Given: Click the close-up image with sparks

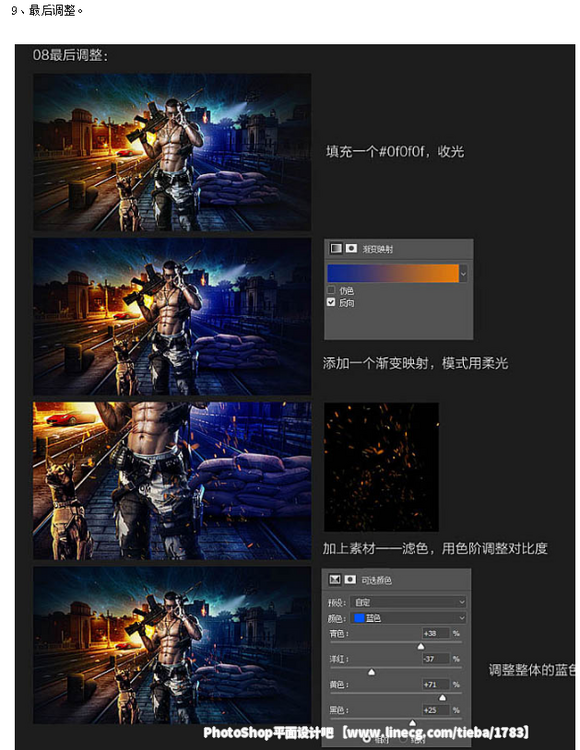Looking at the screenshot, I should (x=172, y=481).
